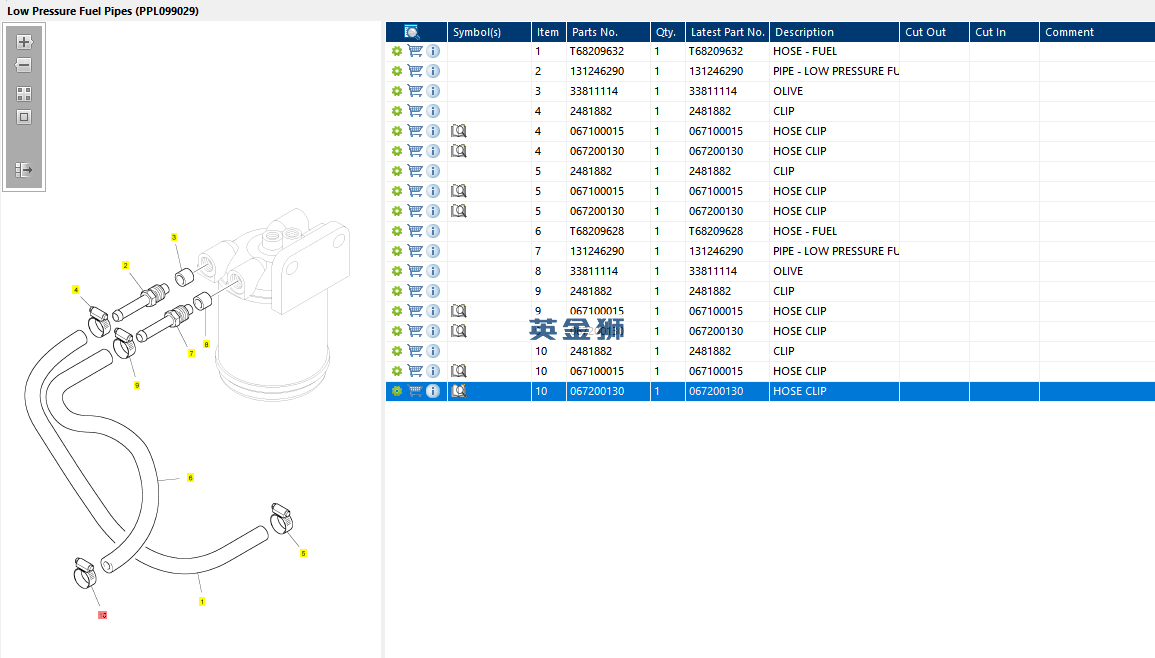Image resolution: width=1155 pixels, height=658 pixels.
Task: Select callout 8 in the diagram
Action: 206,344
